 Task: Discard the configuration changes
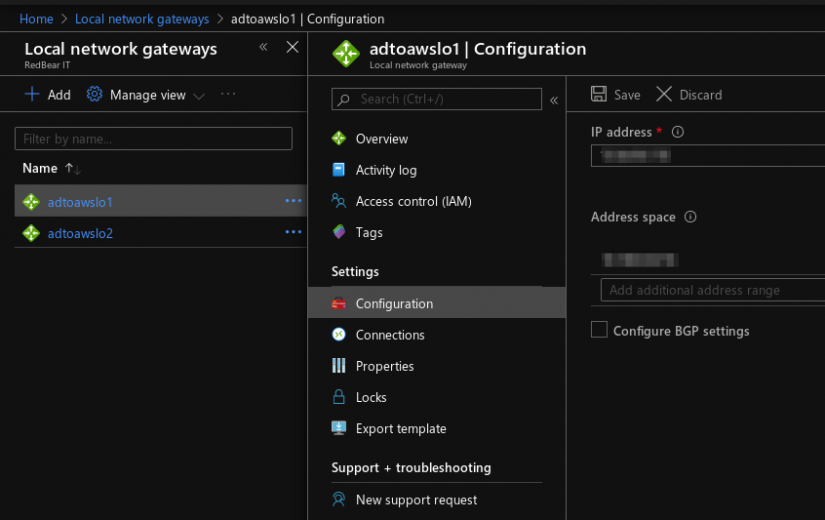pos(689,95)
